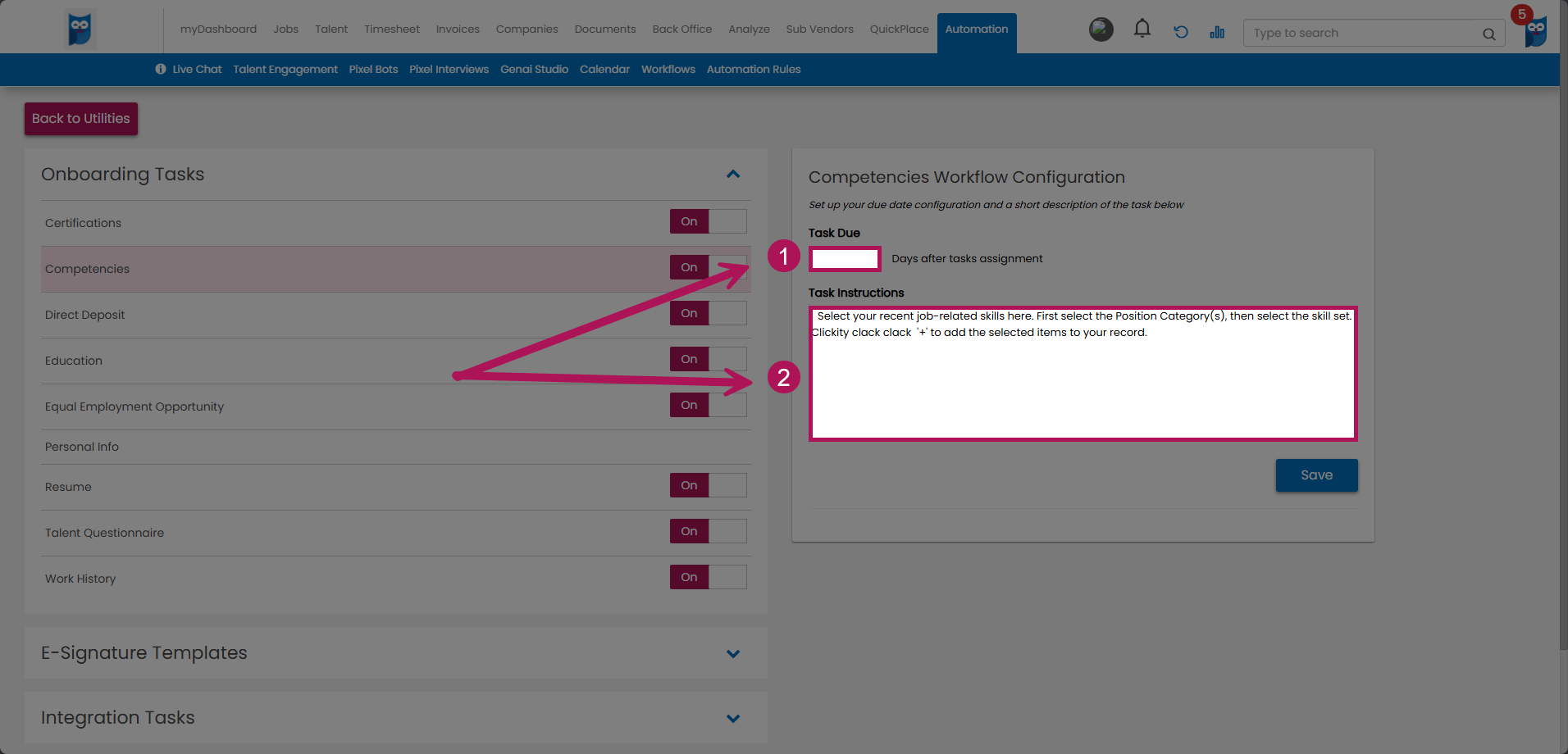1568x754 pixels.
Task: Open the Invoices menu
Action: [458, 29]
